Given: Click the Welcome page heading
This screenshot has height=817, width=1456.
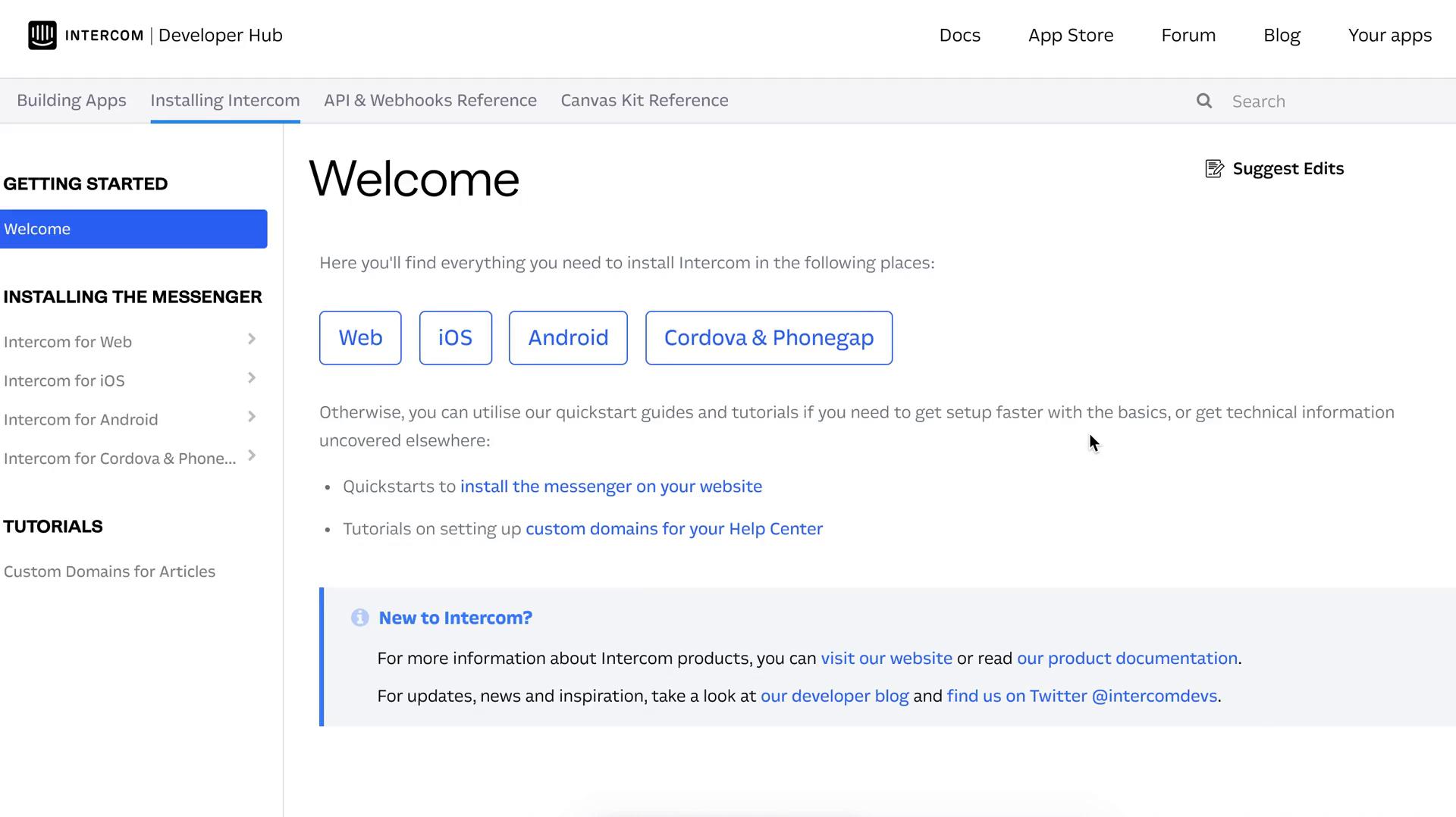Looking at the screenshot, I should tap(414, 179).
